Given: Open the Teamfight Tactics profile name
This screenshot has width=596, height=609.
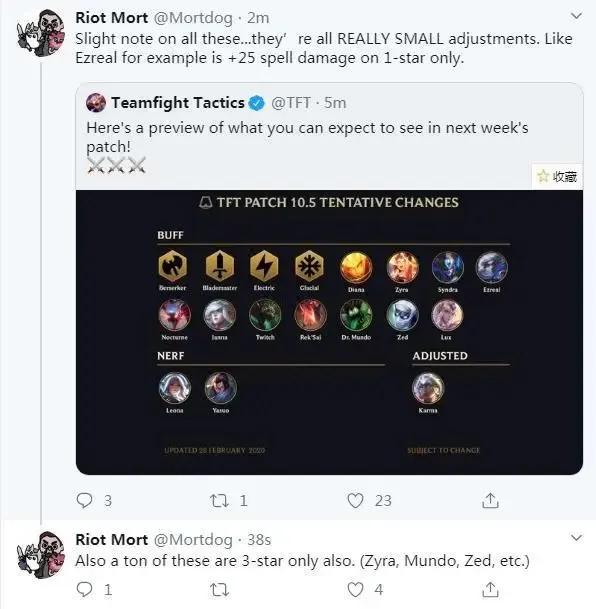Looking at the screenshot, I should pos(178,103).
